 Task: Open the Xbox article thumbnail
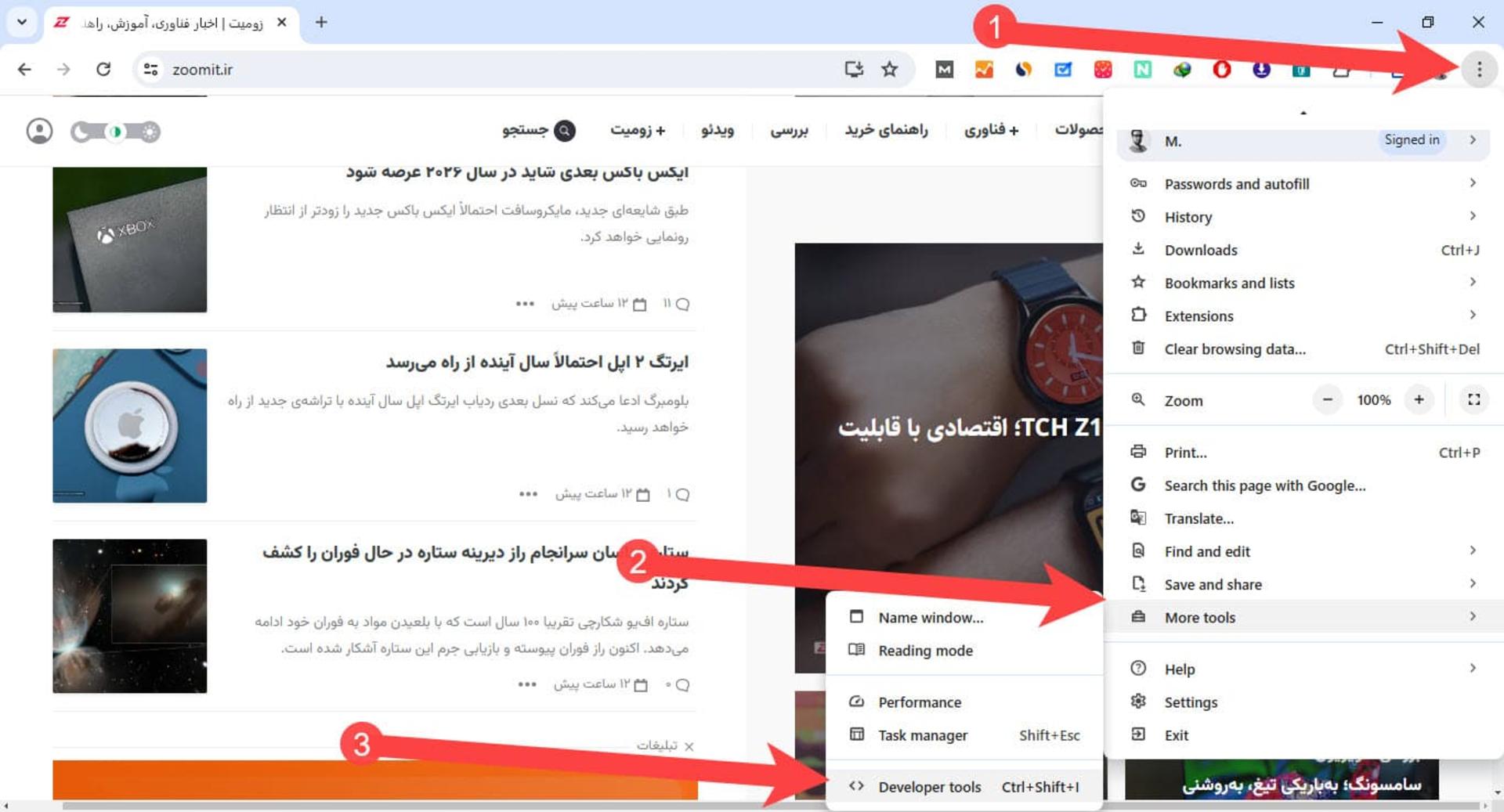pyautogui.click(x=130, y=239)
